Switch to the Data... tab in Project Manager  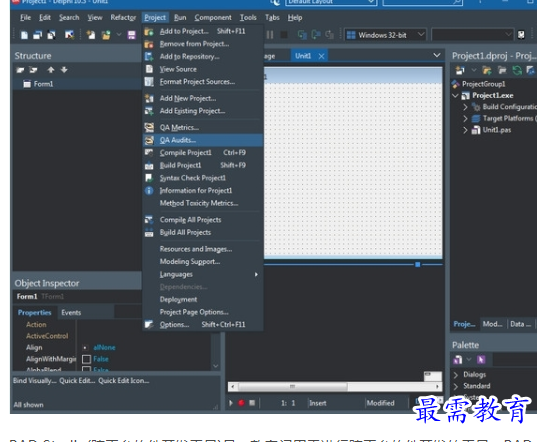520,324
